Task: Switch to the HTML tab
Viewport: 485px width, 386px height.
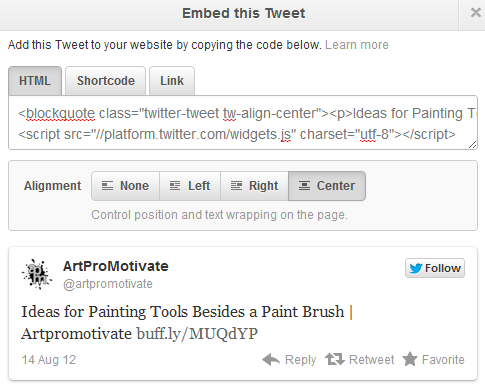Action: (x=35, y=81)
